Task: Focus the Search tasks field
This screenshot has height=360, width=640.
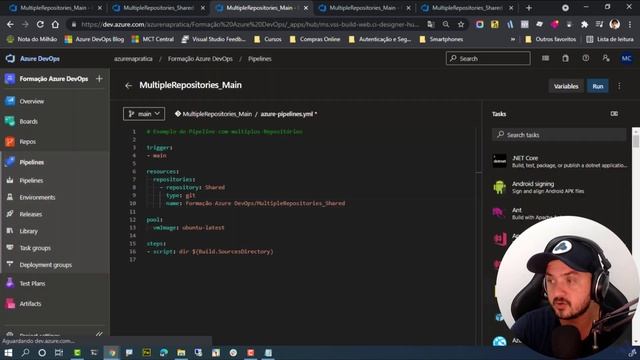Action: pyautogui.click(x=559, y=135)
